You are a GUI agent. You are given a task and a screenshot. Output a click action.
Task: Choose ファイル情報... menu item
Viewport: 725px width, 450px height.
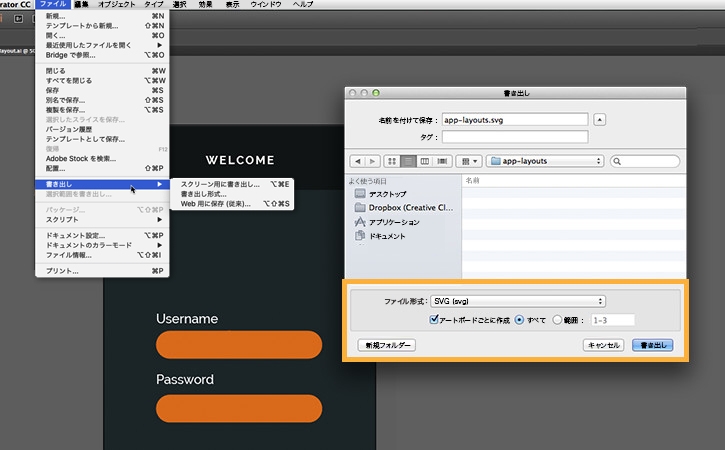[x=102, y=255]
